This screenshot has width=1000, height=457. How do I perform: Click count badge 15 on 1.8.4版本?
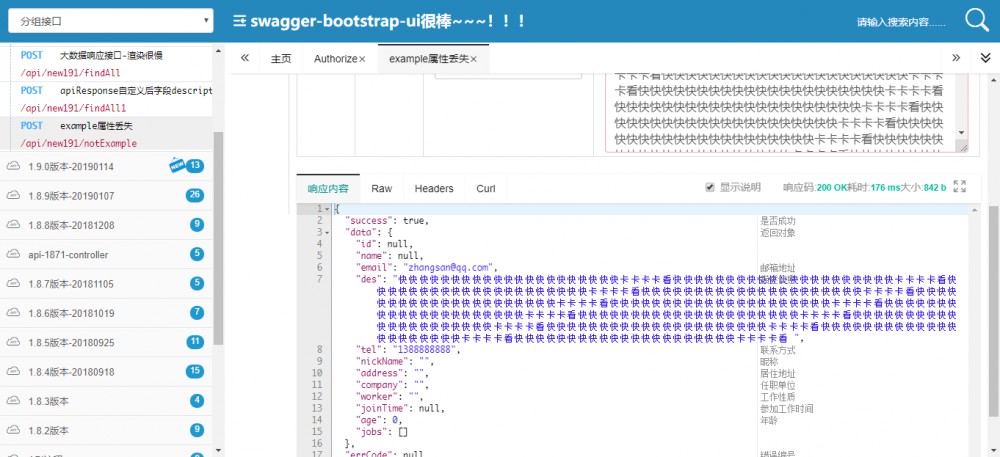pyautogui.click(x=195, y=371)
